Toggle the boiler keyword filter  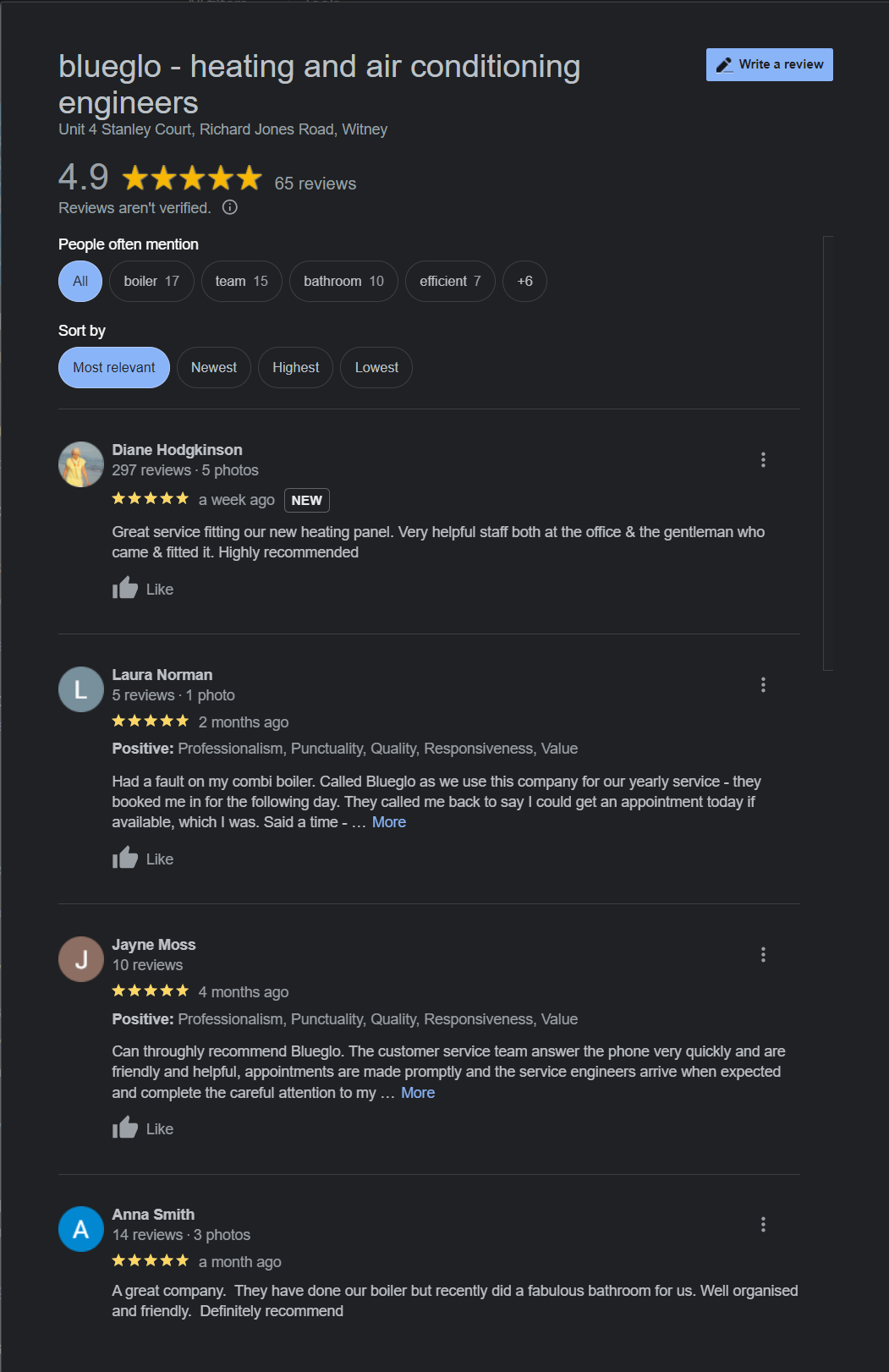[151, 281]
